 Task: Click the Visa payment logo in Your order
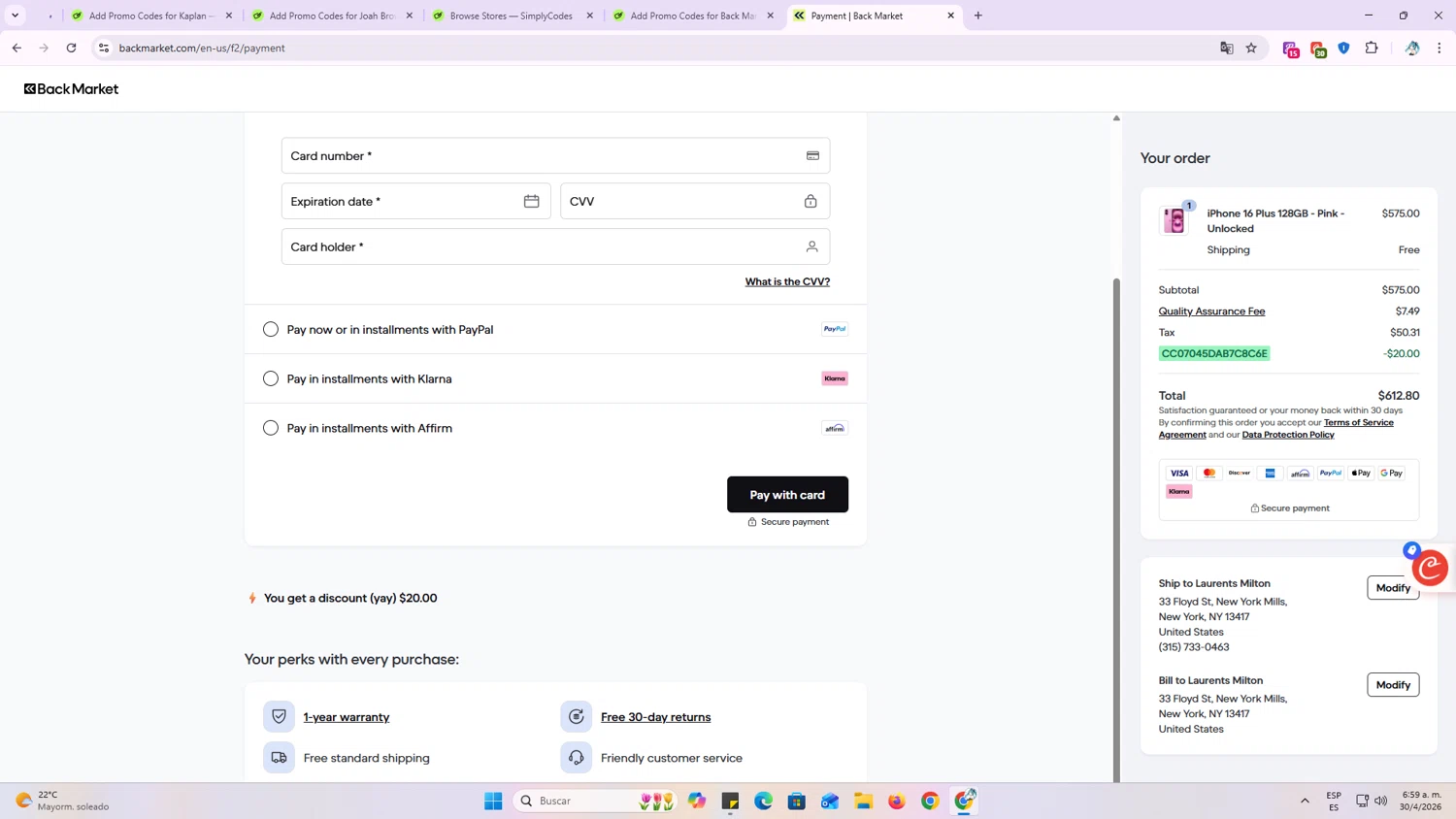[1179, 474]
